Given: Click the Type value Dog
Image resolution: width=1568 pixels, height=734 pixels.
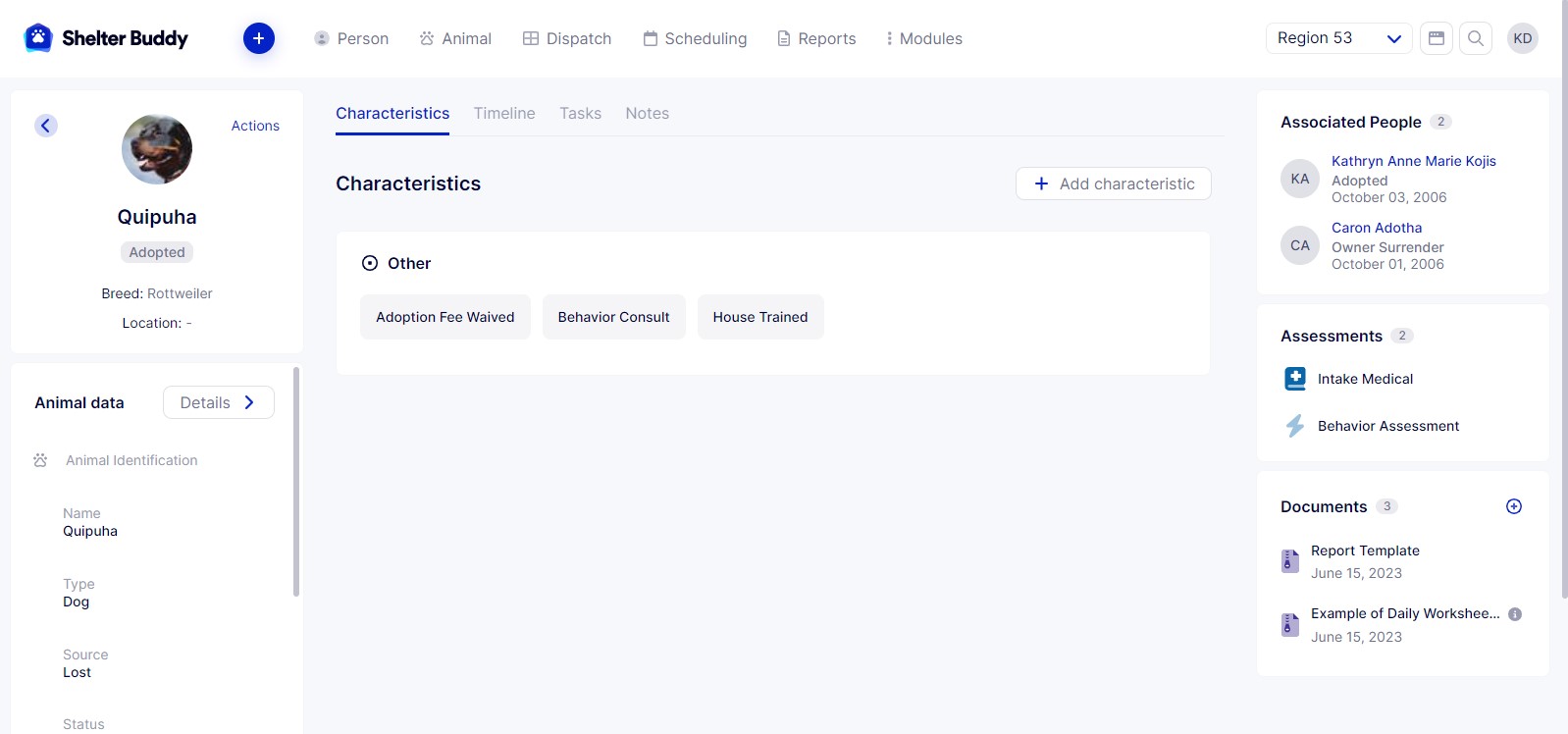Looking at the screenshot, I should [77, 602].
